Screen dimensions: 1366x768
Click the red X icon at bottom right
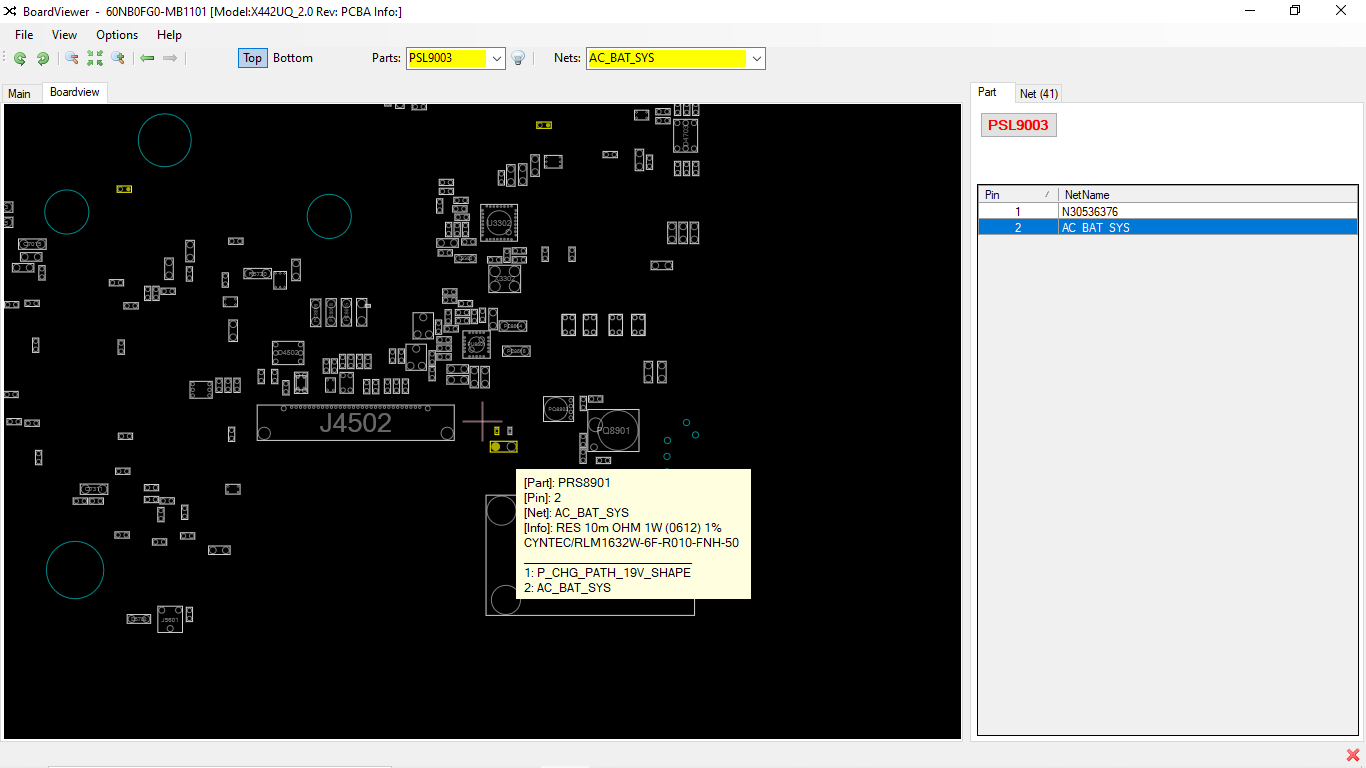[x=1353, y=755]
